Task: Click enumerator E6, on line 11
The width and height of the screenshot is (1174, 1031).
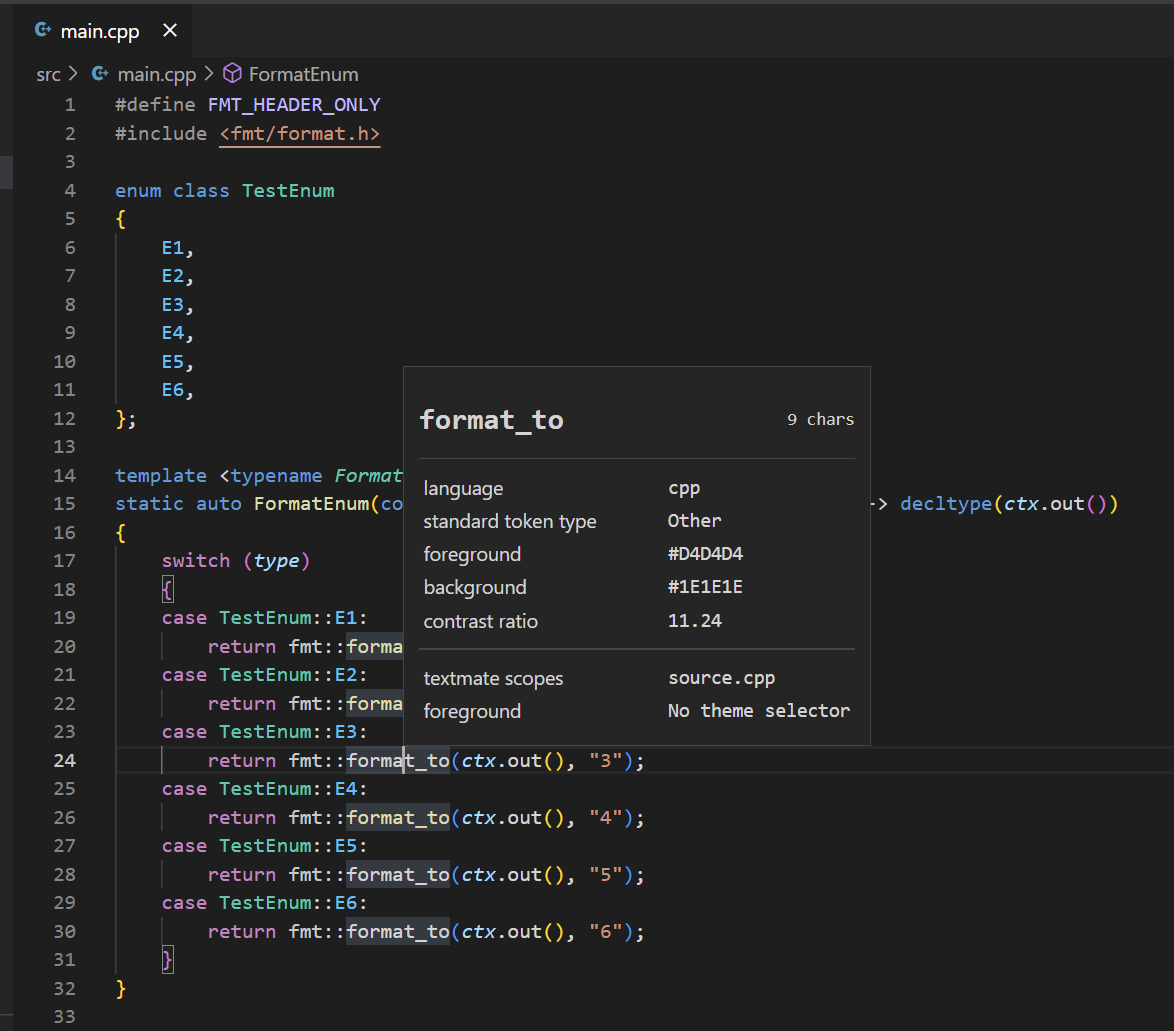Action: 172,390
